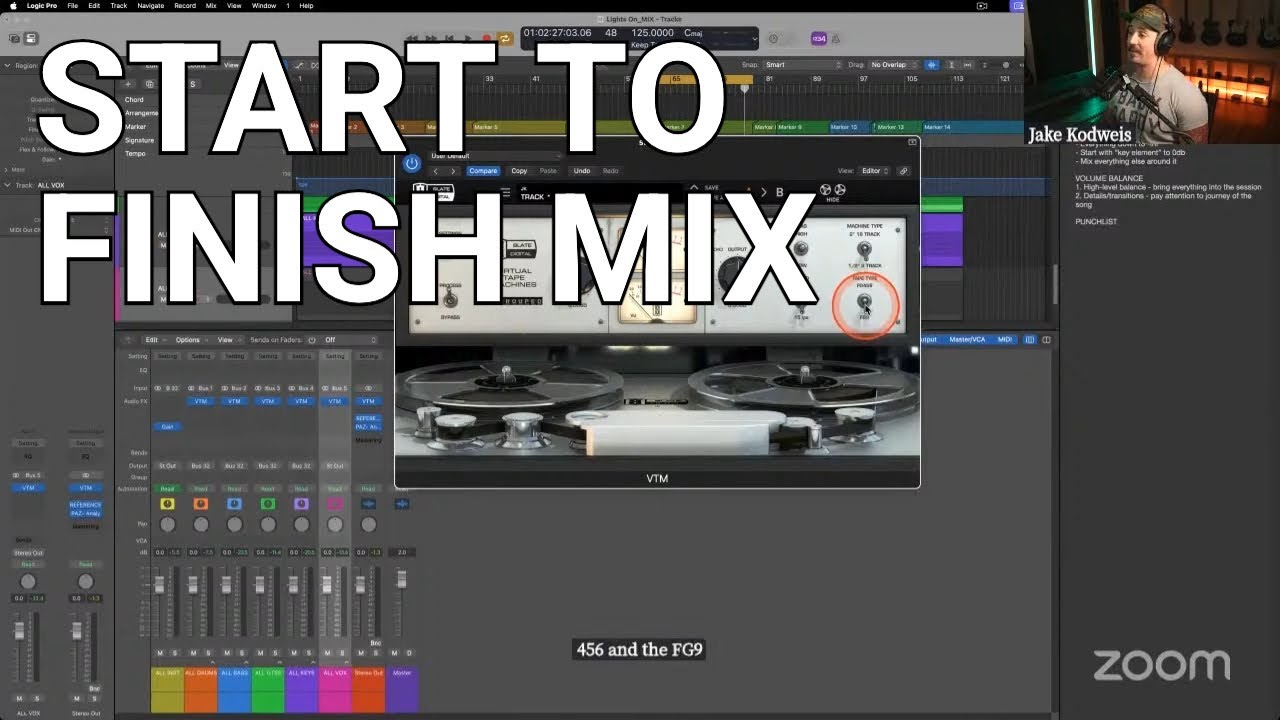Toggle the VTM plugin power button
Viewport: 1280px width, 720px height.
411,163
